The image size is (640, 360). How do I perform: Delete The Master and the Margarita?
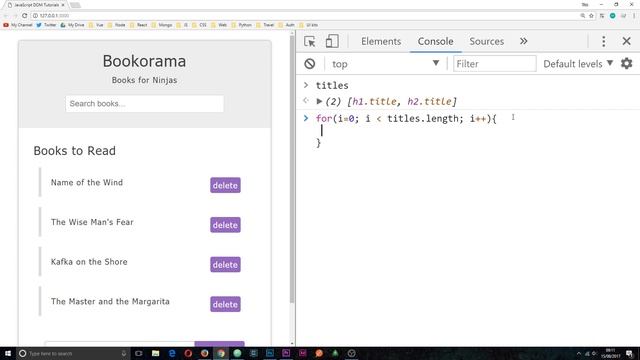(x=225, y=304)
